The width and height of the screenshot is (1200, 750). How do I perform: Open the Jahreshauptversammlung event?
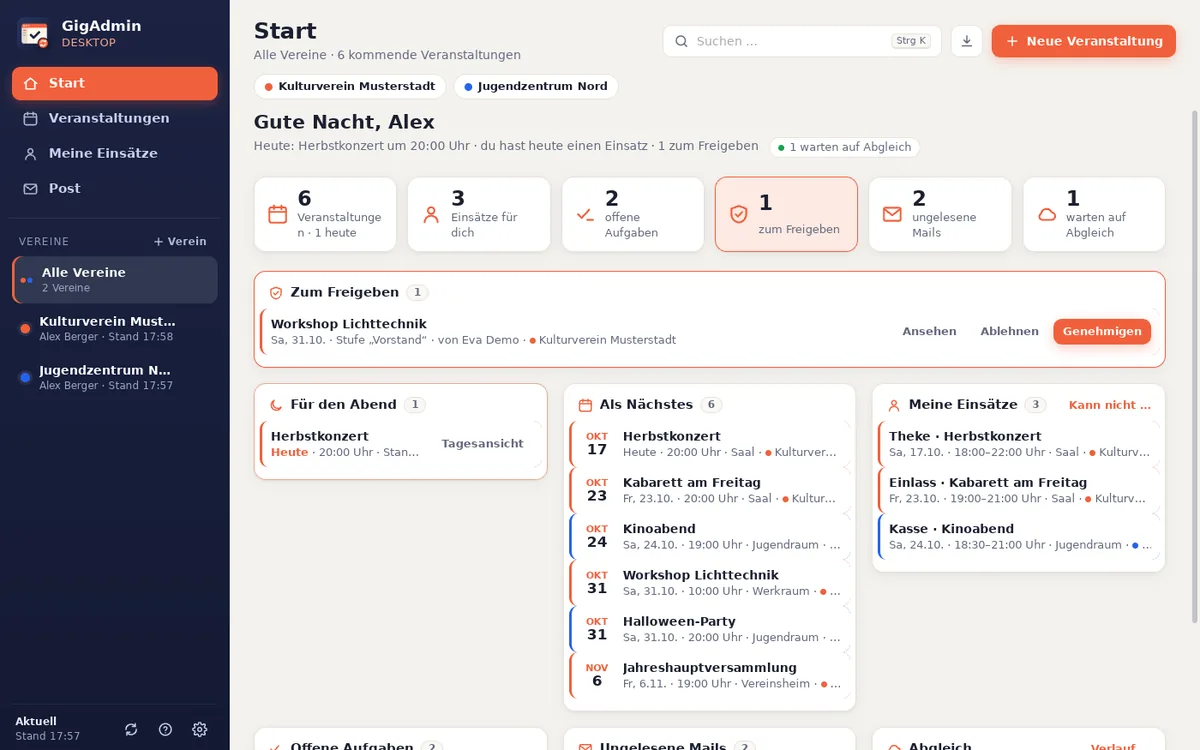709,675
